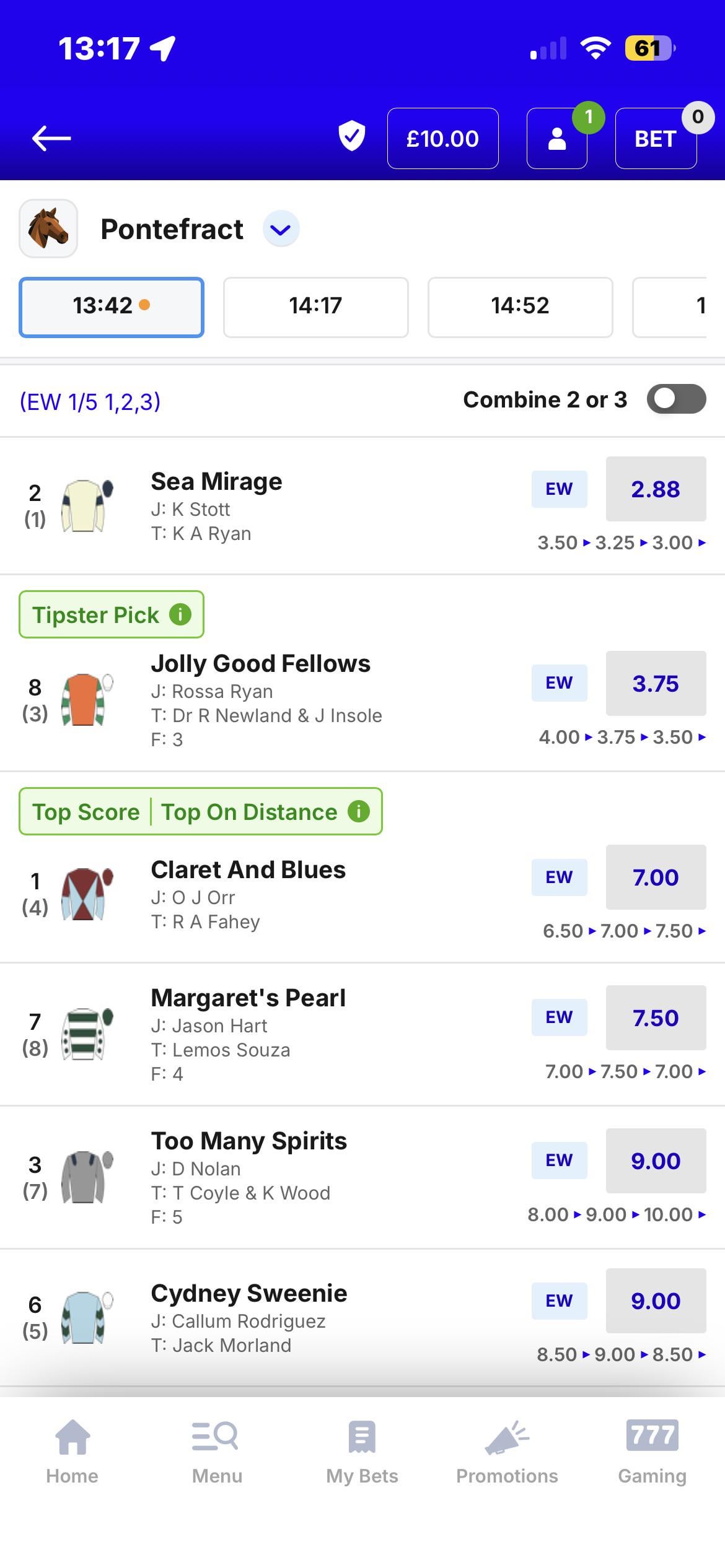Screen dimensions: 725x1568
Task: Toggle each-way for Claret And Blues
Action: click(559, 878)
